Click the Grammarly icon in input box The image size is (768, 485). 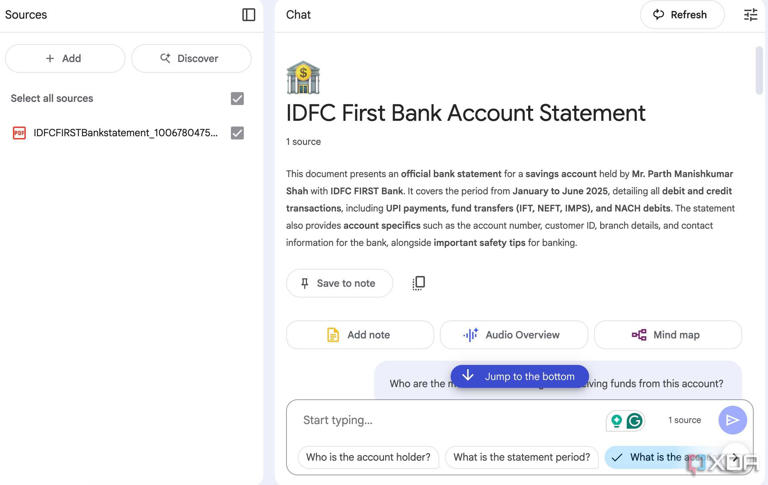click(635, 421)
